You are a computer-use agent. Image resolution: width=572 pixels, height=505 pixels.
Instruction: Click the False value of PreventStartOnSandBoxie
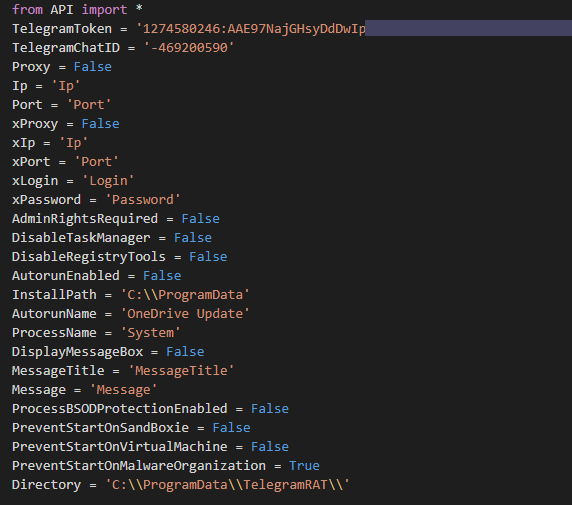[231, 427]
